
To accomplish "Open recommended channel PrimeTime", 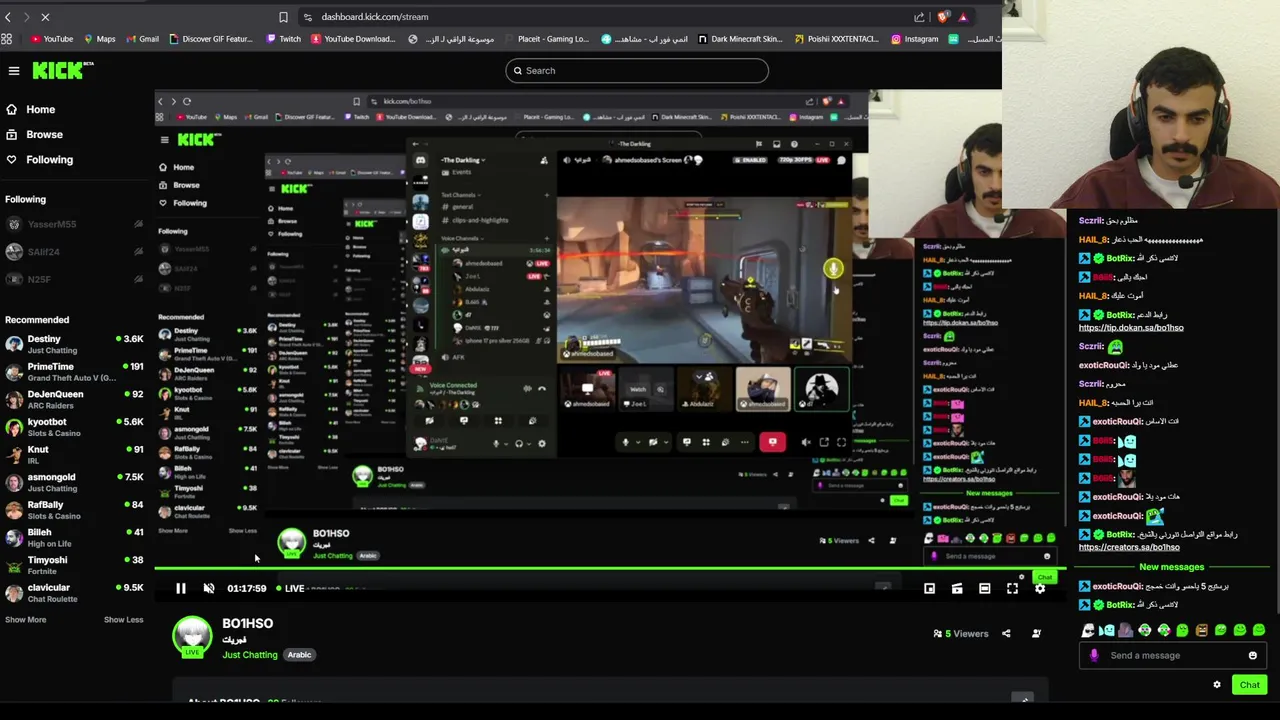I will point(75,372).
